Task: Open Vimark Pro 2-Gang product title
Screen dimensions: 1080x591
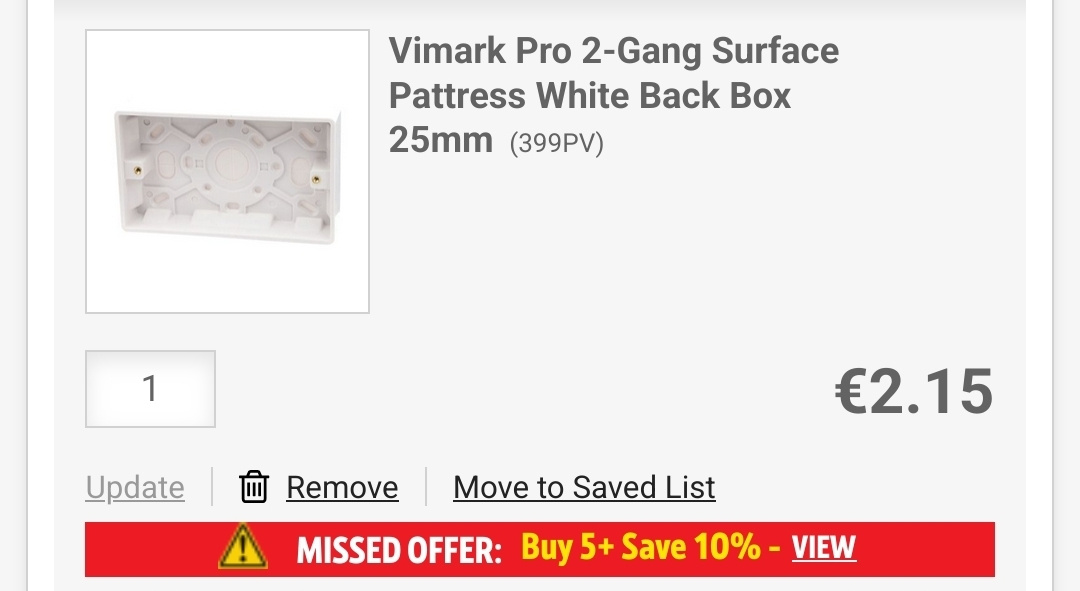Action: click(x=613, y=95)
